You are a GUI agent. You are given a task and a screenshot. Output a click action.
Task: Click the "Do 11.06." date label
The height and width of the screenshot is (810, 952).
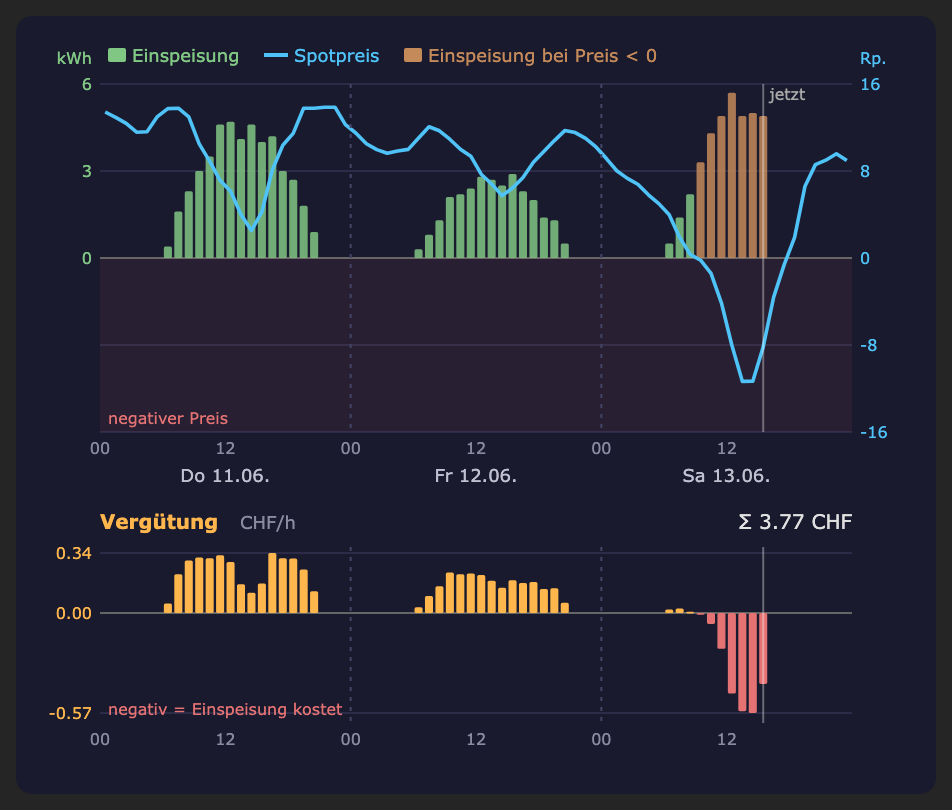(x=225, y=475)
